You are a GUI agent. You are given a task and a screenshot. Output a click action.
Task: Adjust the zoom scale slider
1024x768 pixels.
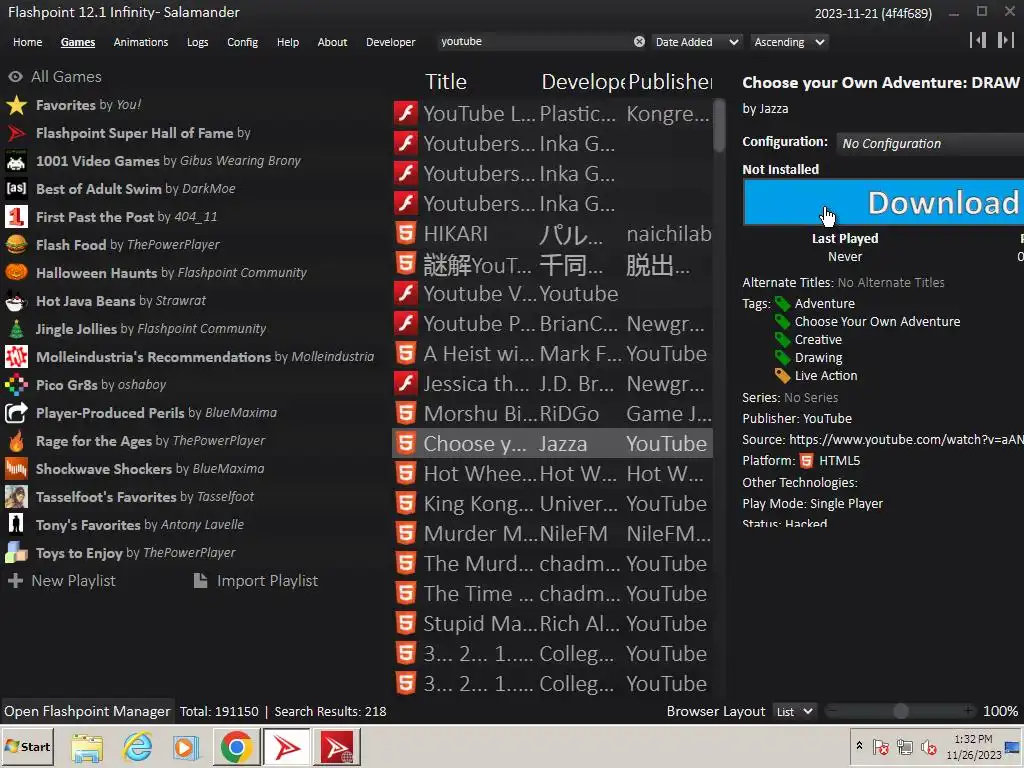901,711
